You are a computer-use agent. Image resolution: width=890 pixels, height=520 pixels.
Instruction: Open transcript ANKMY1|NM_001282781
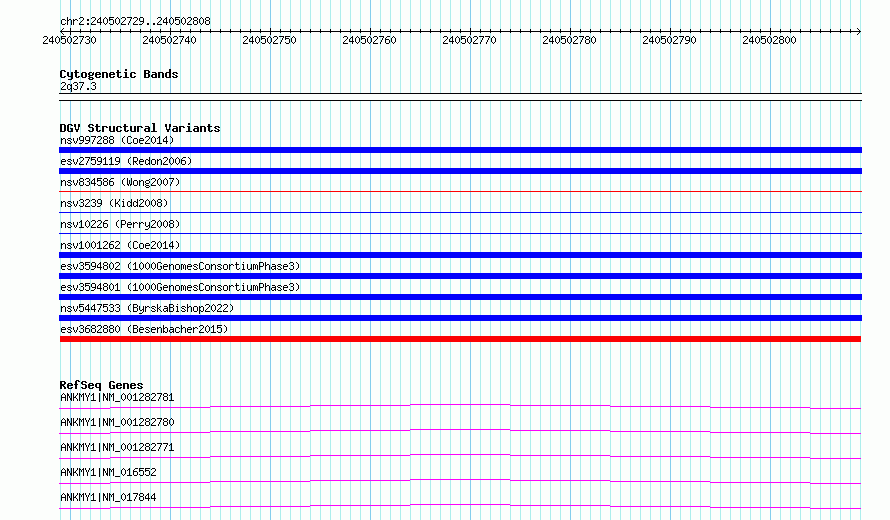coord(117,397)
